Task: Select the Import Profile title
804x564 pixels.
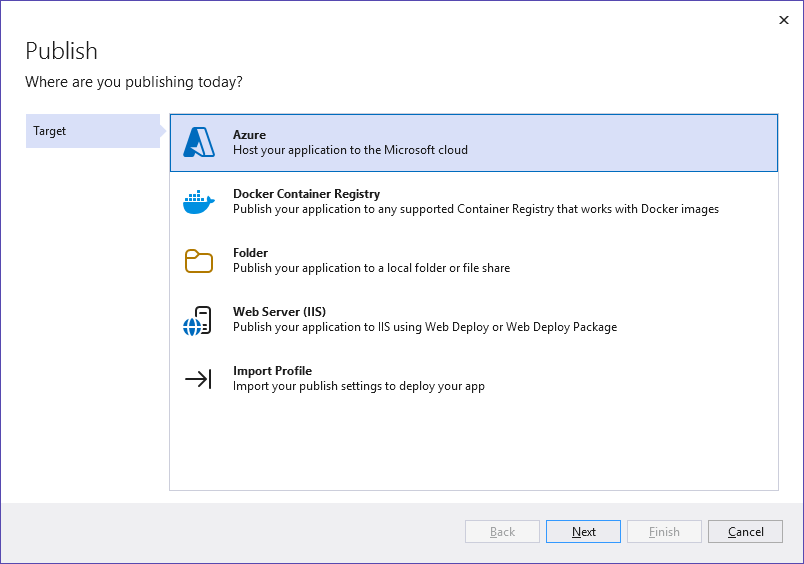Action: pos(272,371)
